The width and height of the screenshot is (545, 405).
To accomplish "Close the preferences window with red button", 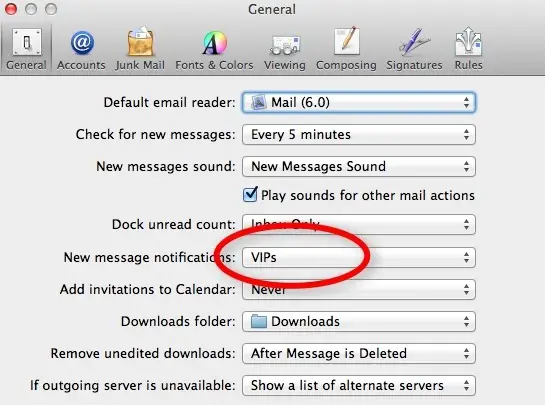I will pos(11,9).
